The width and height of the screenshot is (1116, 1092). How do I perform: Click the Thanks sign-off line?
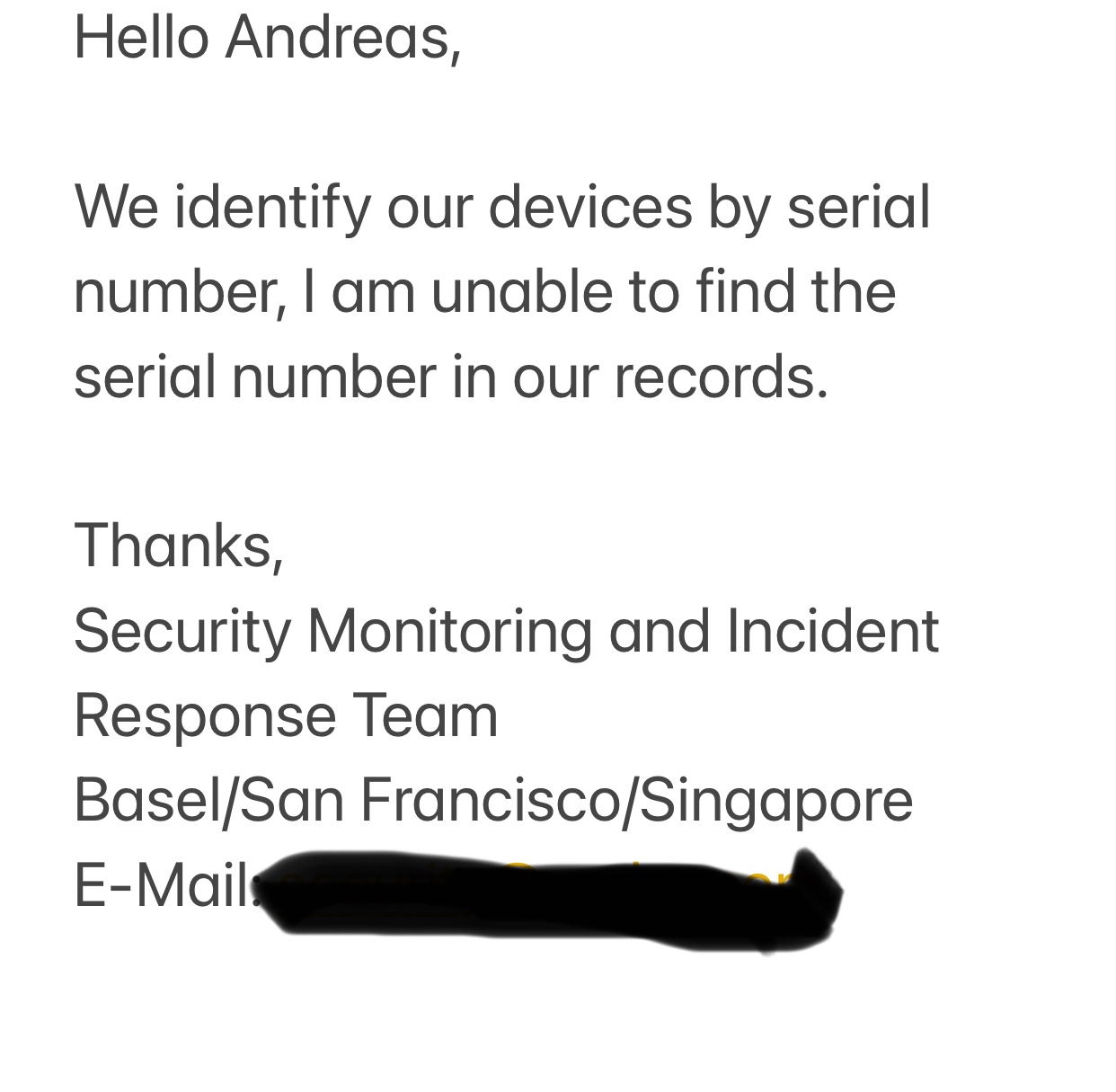178,546
